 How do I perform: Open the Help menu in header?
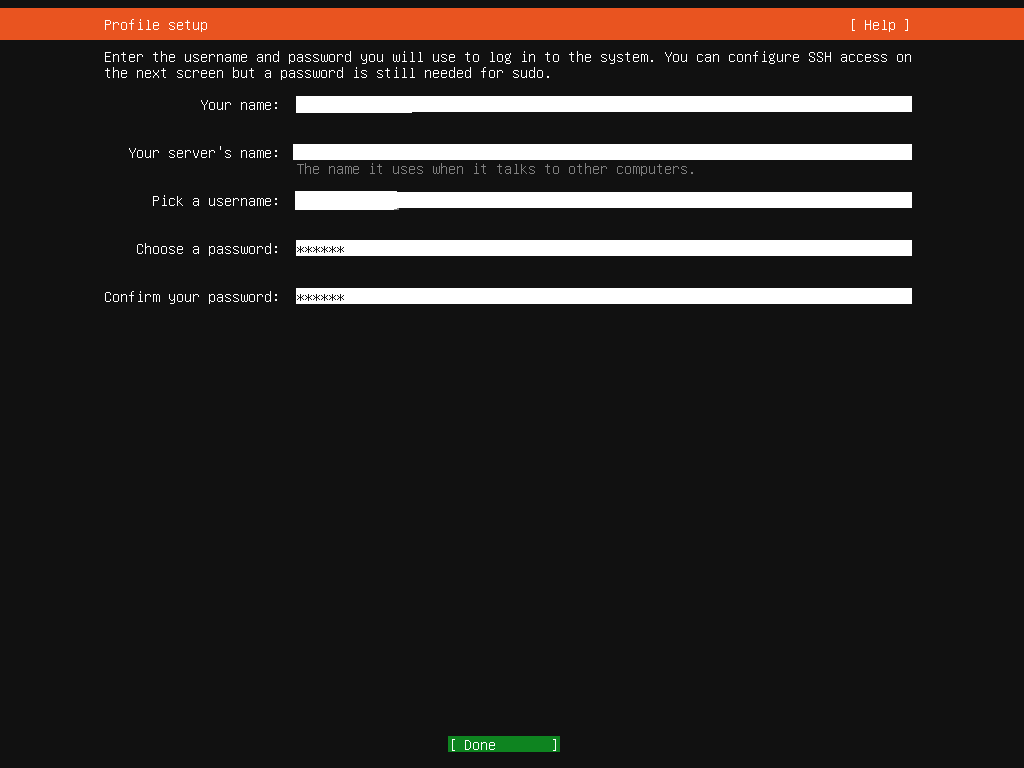click(x=879, y=25)
